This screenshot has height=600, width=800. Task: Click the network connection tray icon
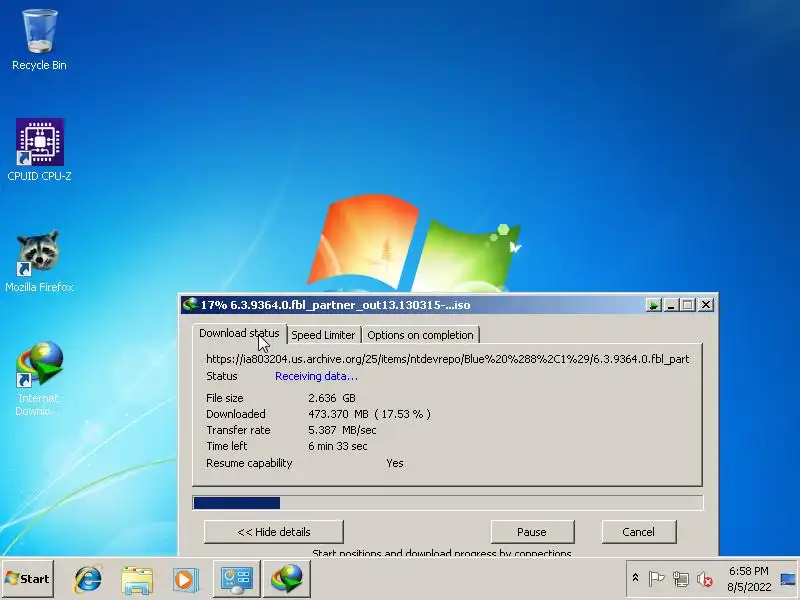pos(681,579)
